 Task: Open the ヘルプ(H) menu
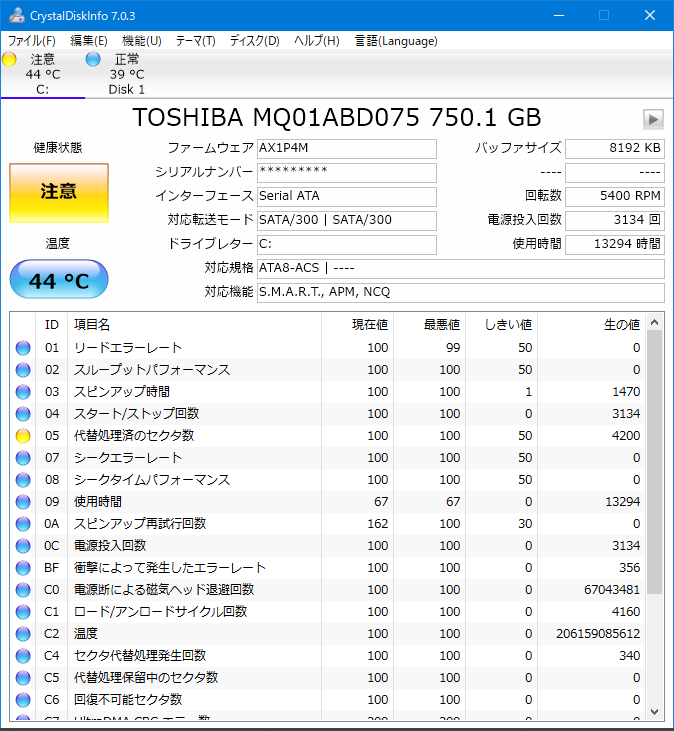(316, 41)
